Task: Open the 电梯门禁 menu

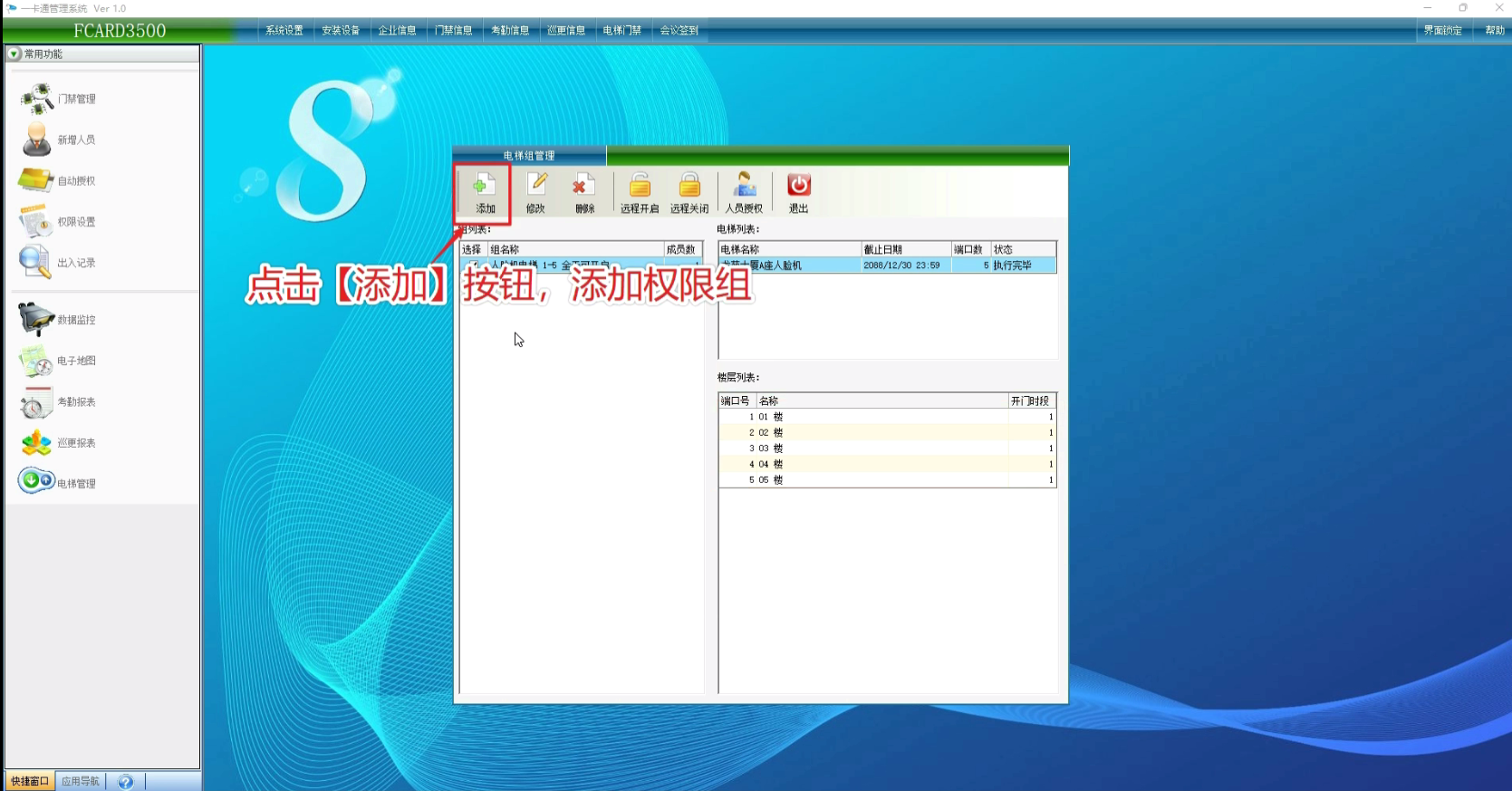Action: click(622, 31)
